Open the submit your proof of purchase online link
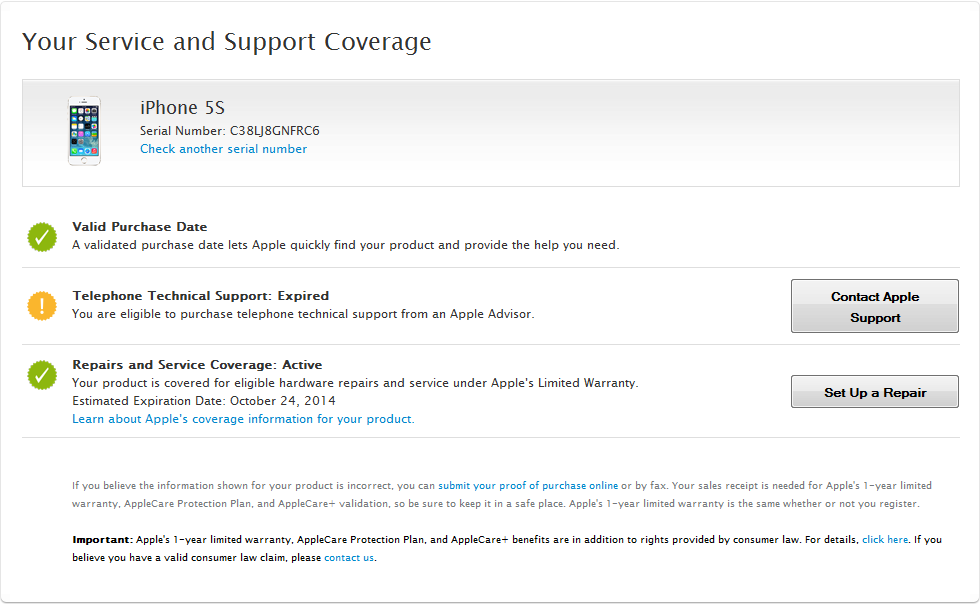 [x=528, y=485]
